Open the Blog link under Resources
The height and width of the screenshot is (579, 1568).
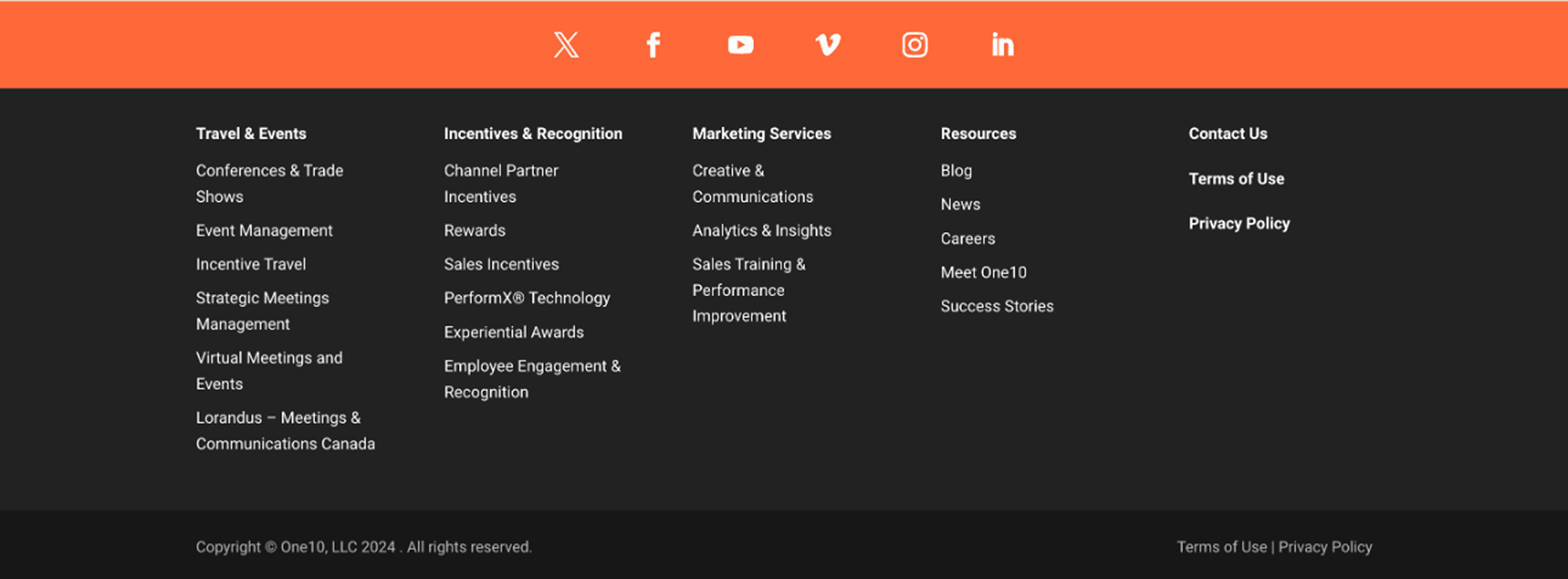(956, 170)
